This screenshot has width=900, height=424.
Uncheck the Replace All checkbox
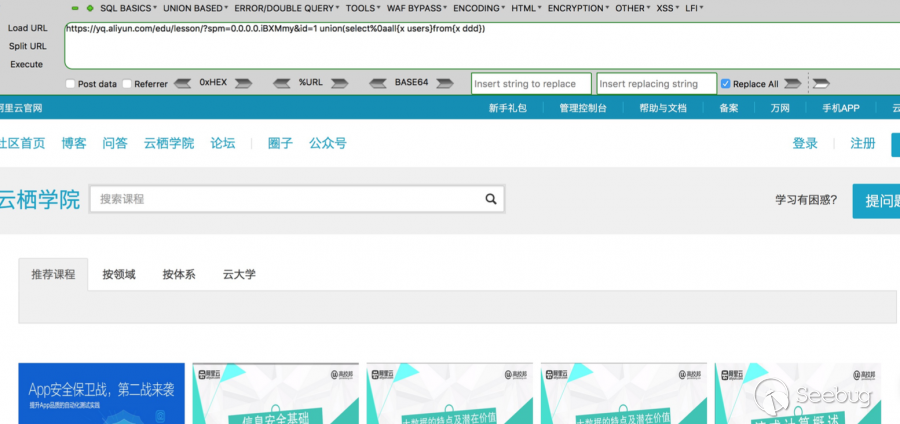(x=725, y=84)
